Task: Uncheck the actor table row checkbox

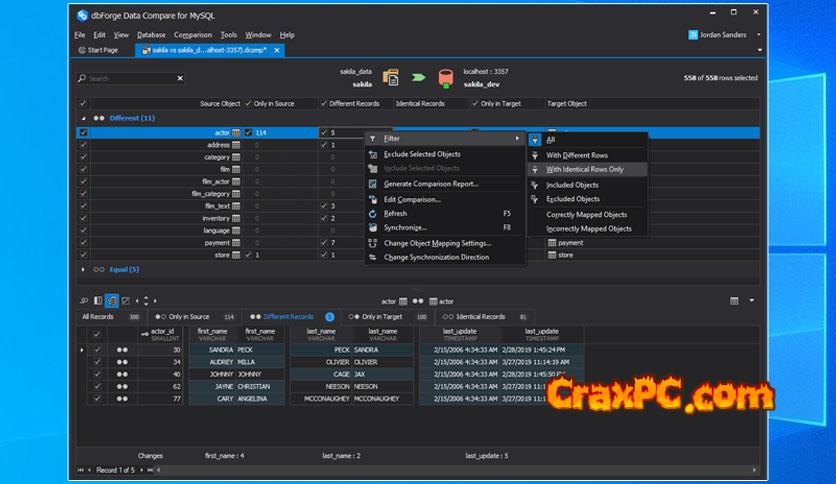Action: [83, 132]
